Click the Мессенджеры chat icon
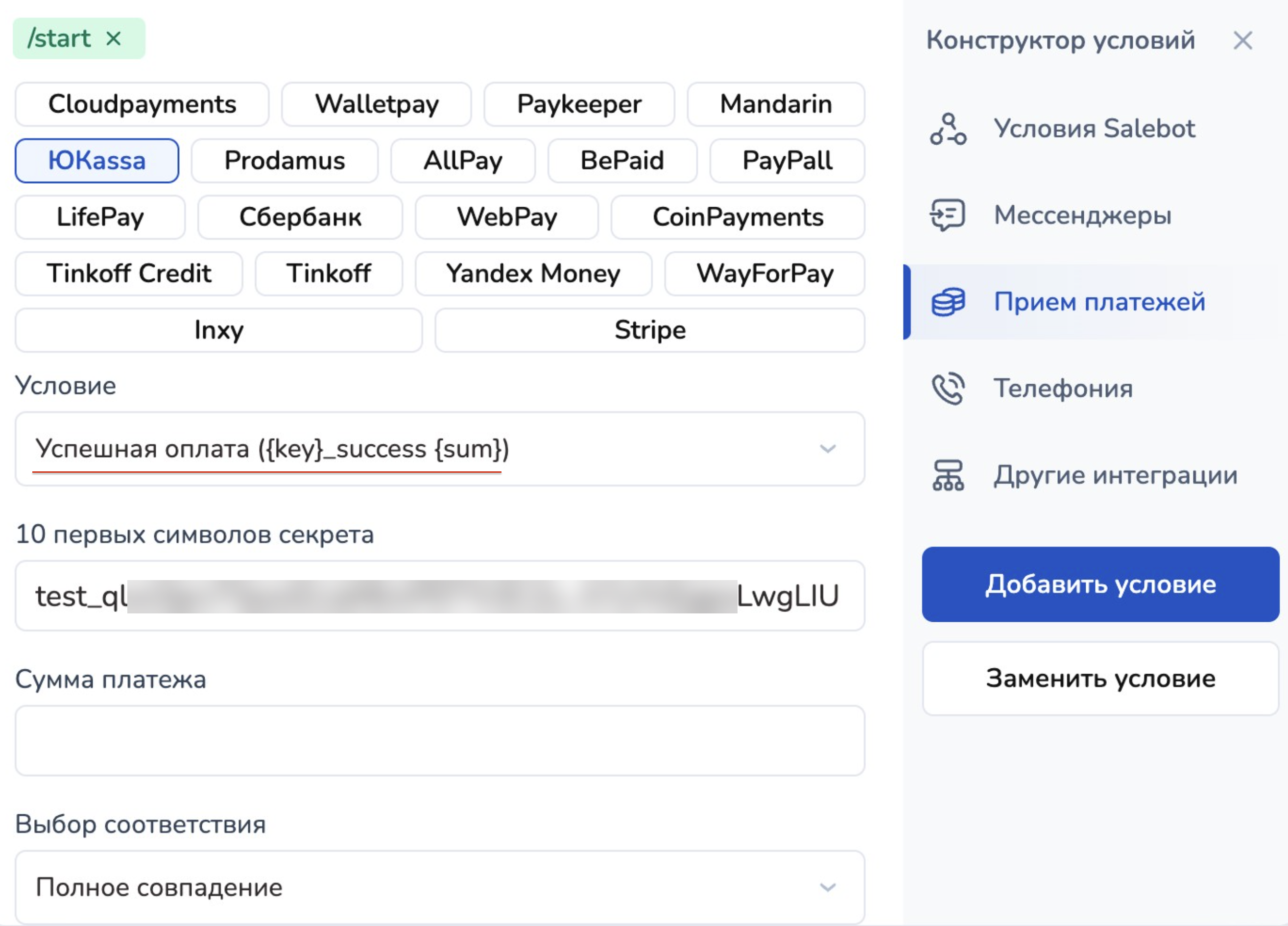 947,215
